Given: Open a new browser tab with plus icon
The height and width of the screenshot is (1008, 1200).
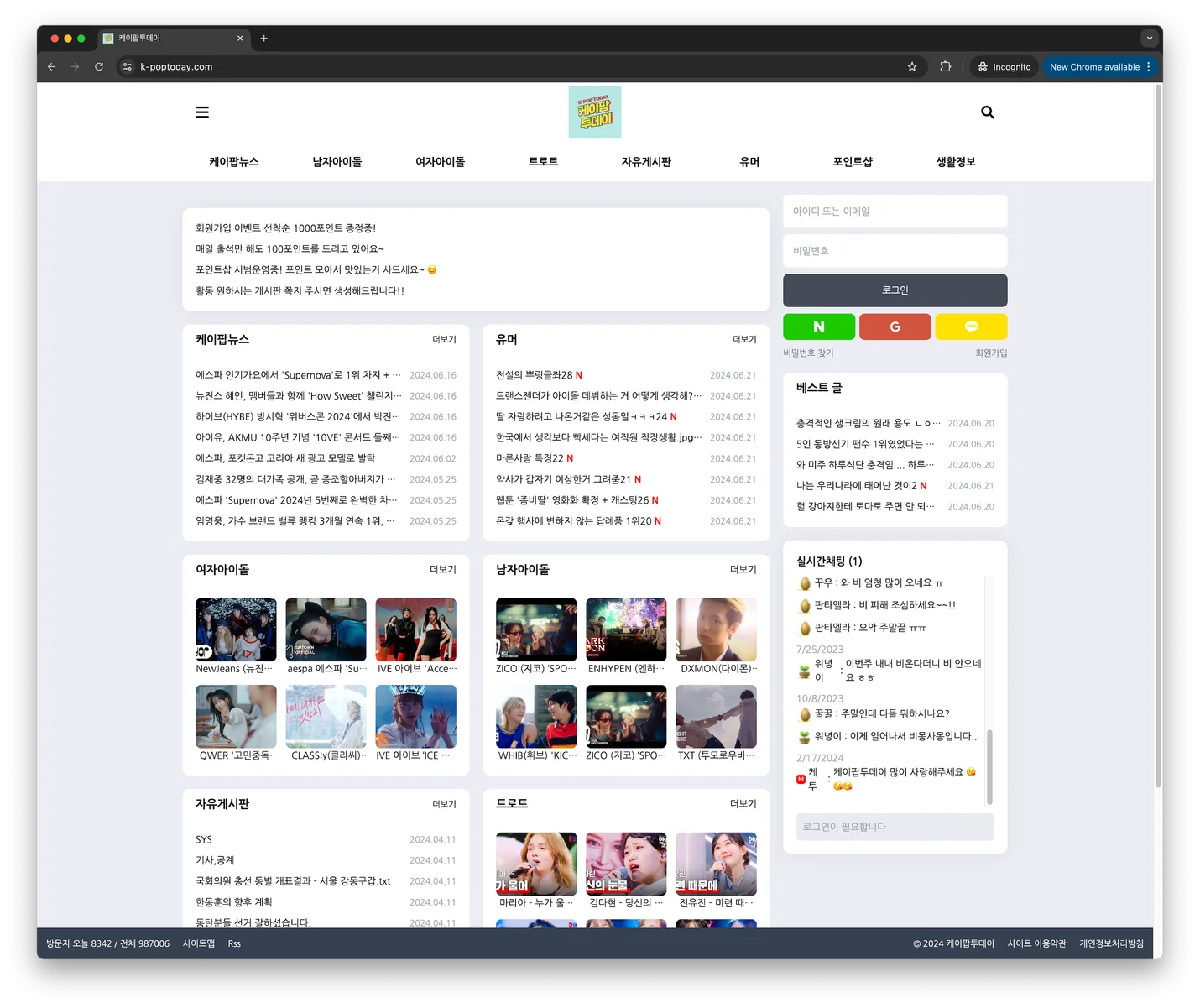Looking at the screenshot, I should pos(263,38).
